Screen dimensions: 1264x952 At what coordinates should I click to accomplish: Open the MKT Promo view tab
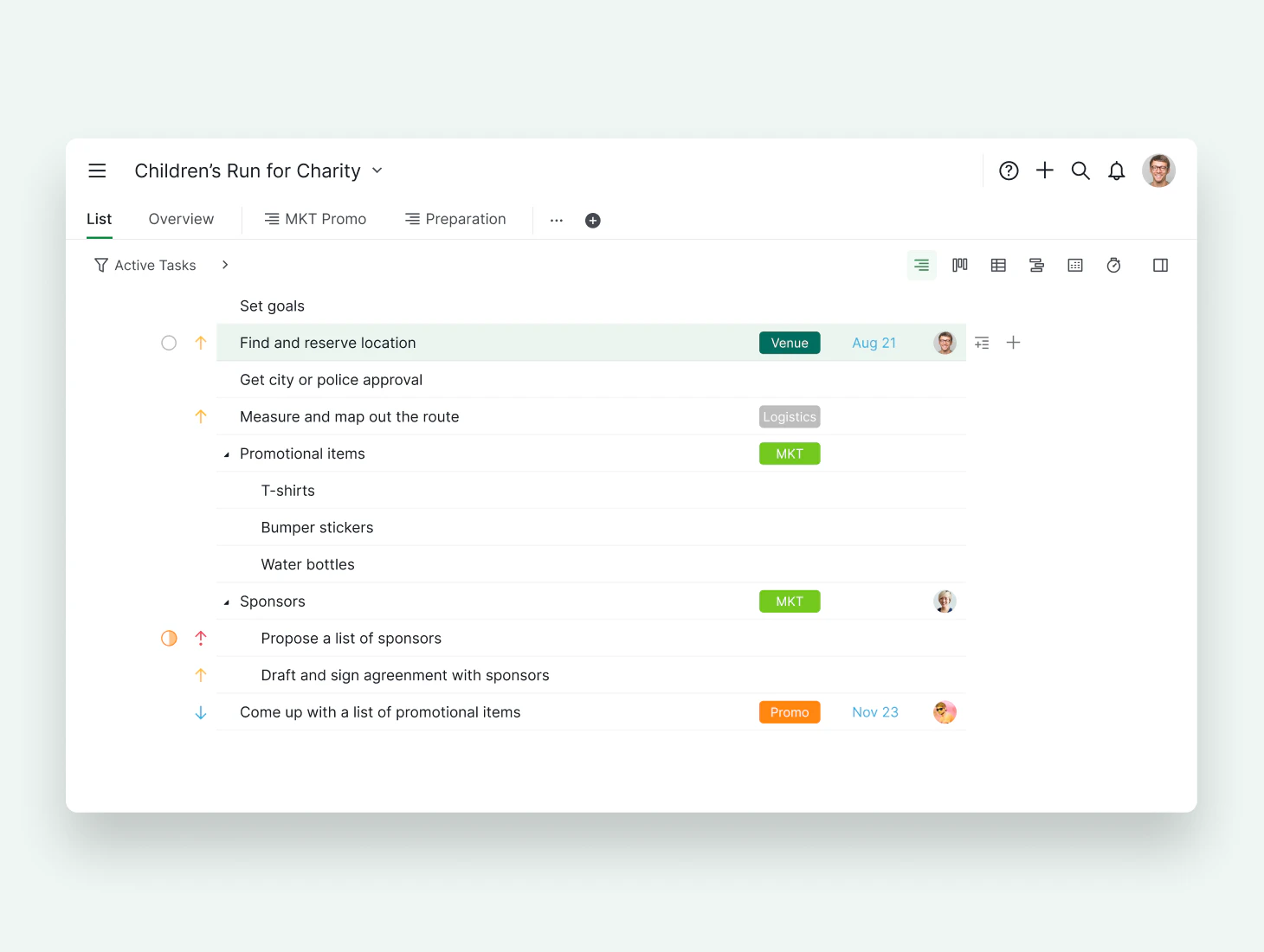point(316,219)
